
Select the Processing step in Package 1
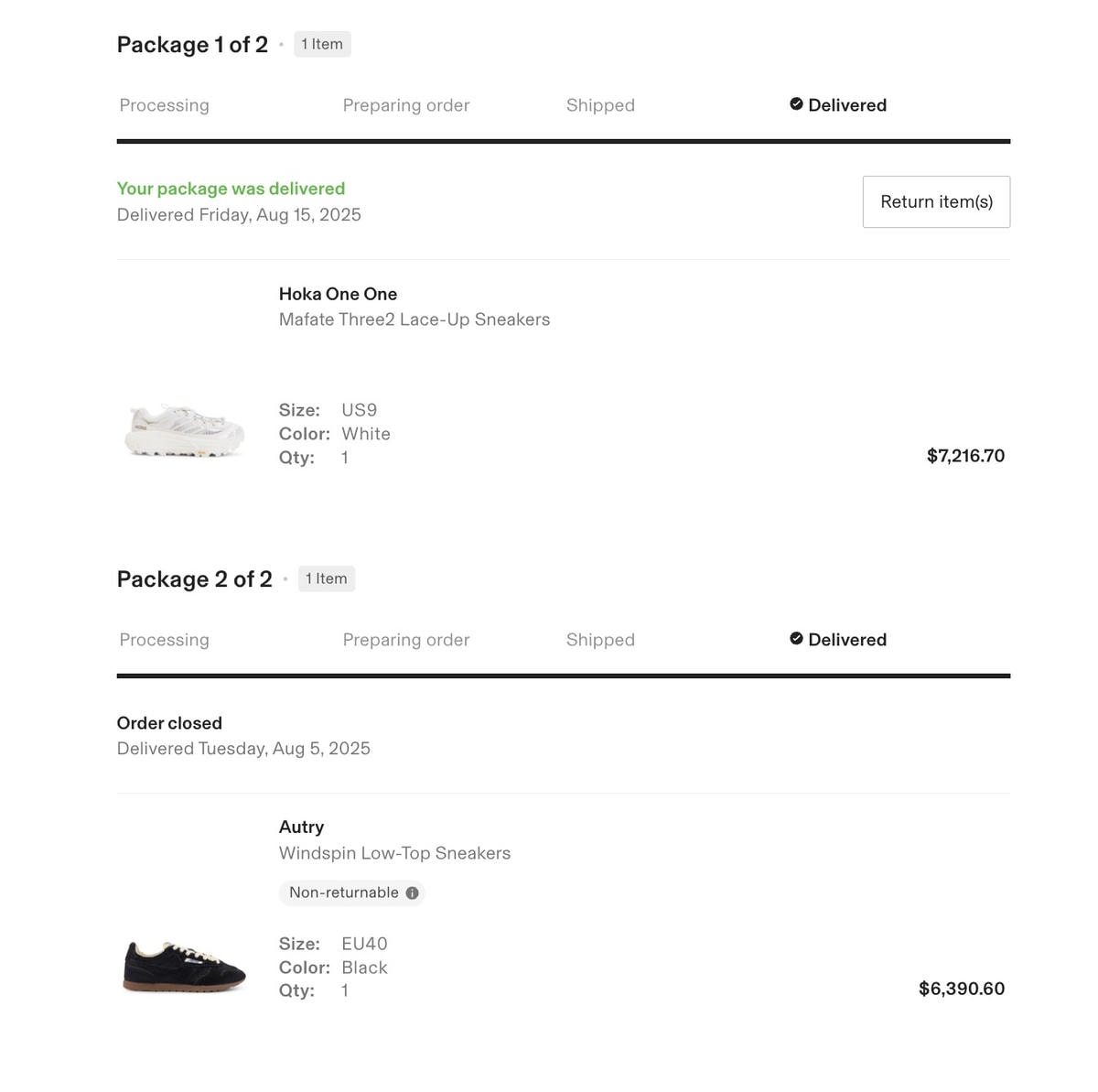pyautogui.click(x=164, y=105)
